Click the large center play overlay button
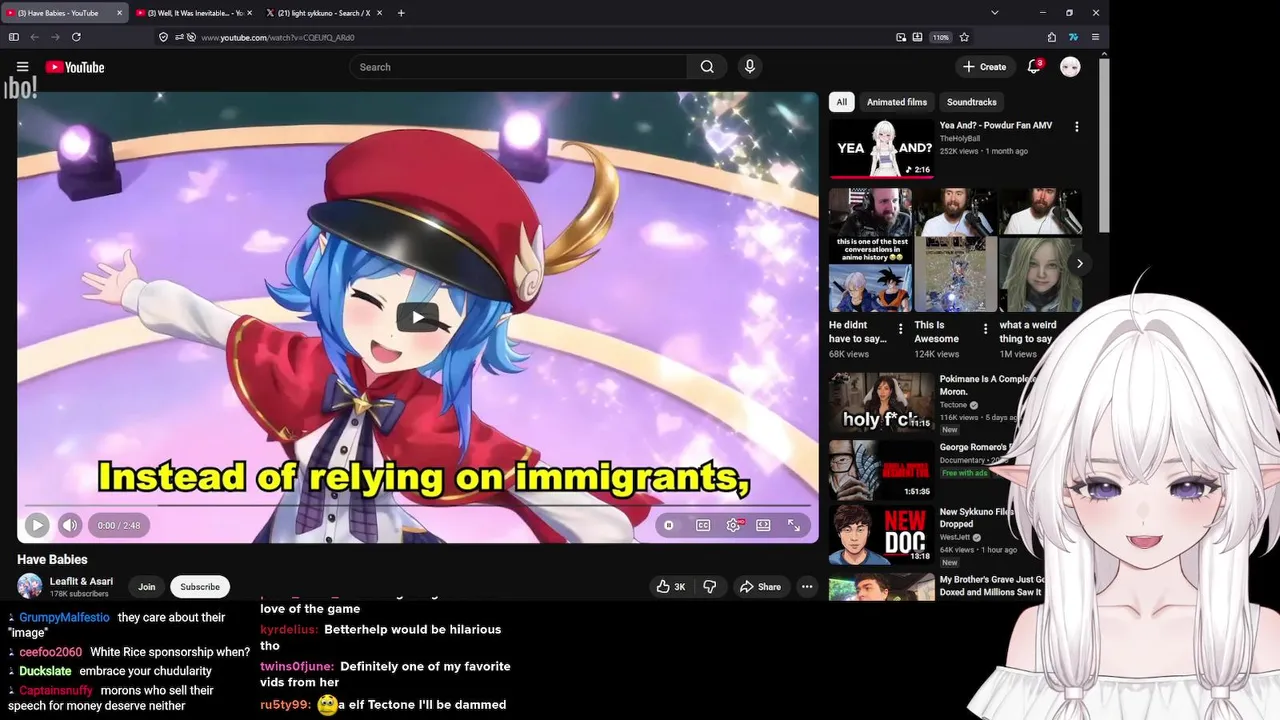The height and width of the screenshot is (720, 1280). 418,318
